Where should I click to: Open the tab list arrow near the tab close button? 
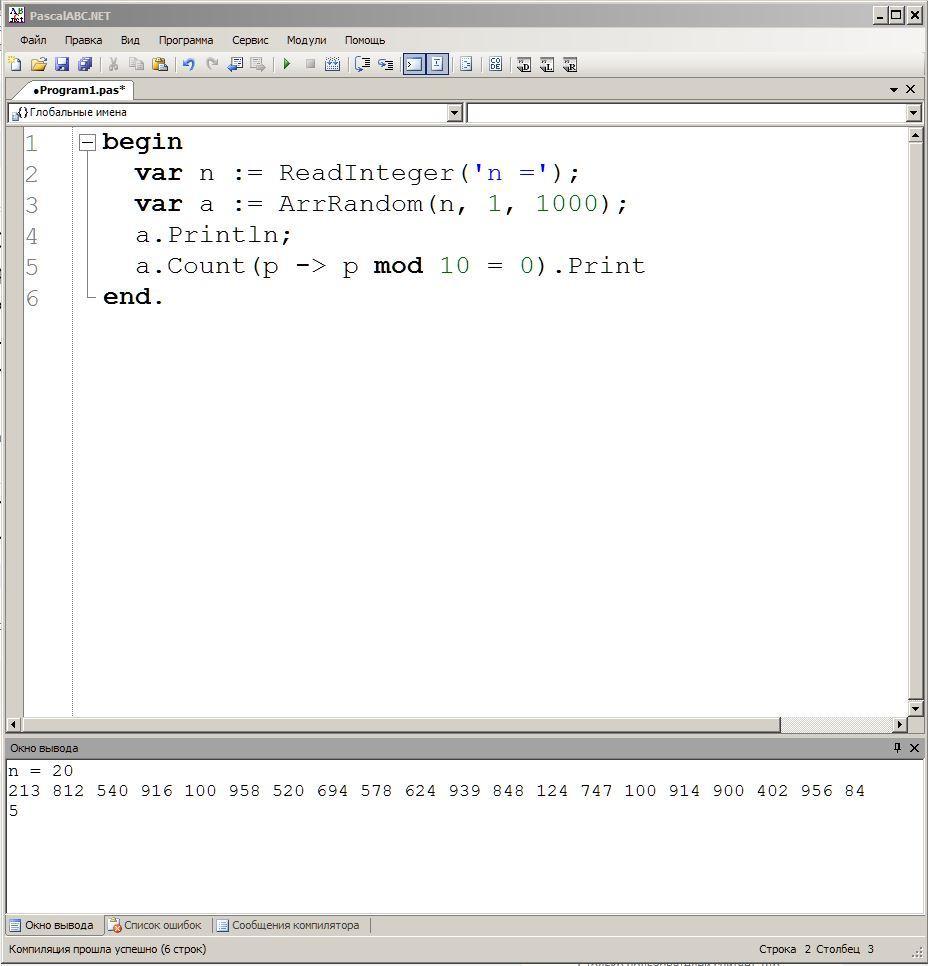coord(893,90)
